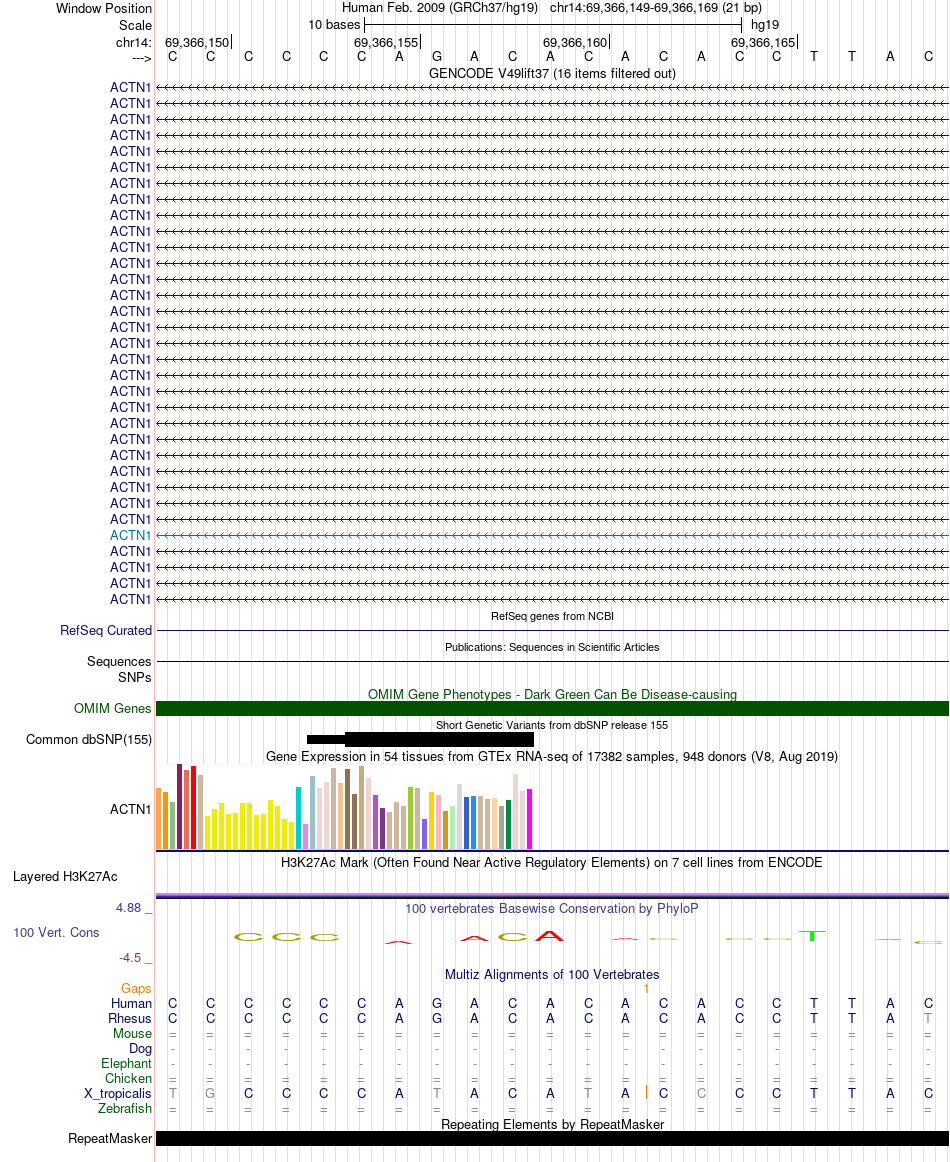Click 'RefSeq genes from NCBI' track title

pos(552,616)
